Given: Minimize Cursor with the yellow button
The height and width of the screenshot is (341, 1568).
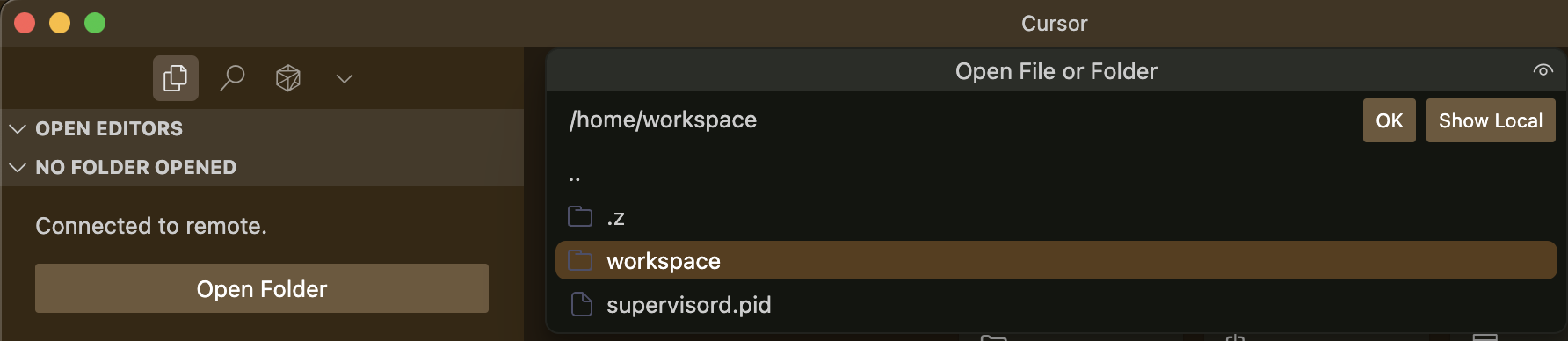Looking at the screenshot, I should click(60, 23).
